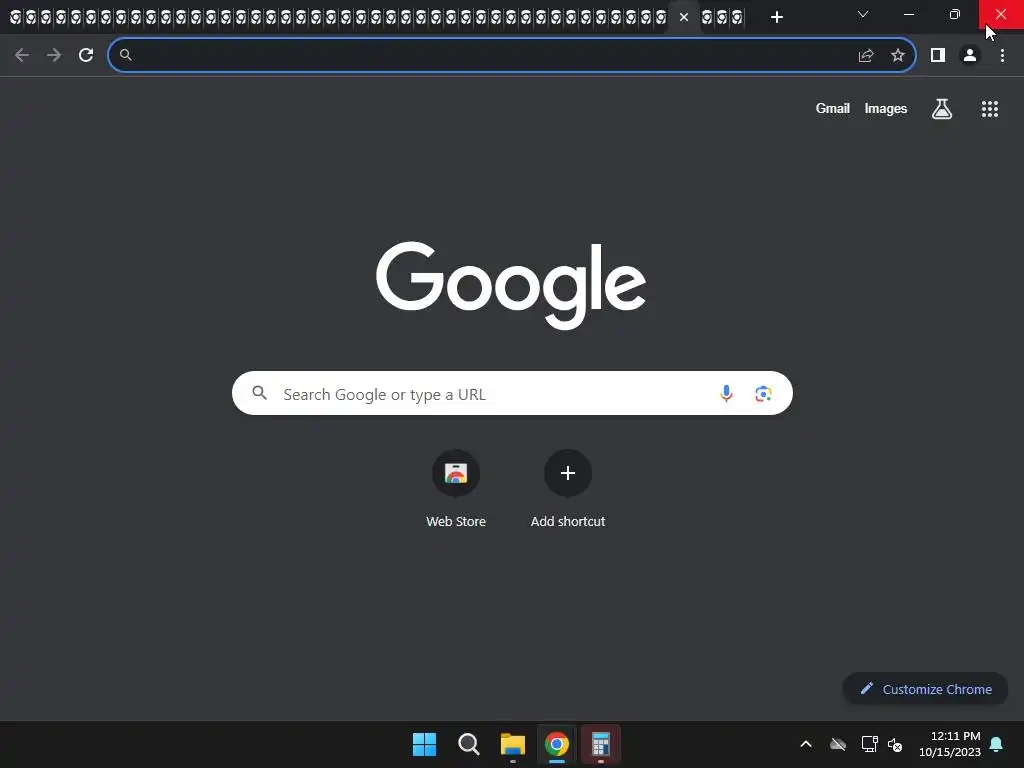This screenshot has width=1024, height=768.
Task: Search by image with Google Lens
Action: click(763, 393)
